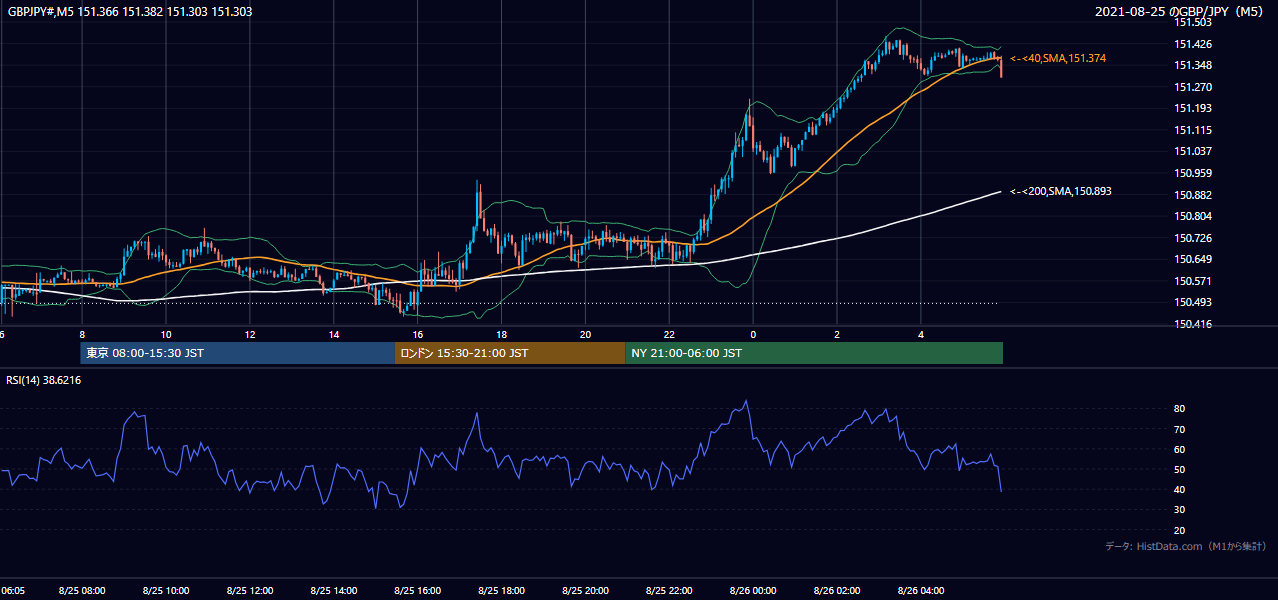Click the 8/26 00:00 date label
This screenshot has width=1278, height=600.
tap(753, 591)
